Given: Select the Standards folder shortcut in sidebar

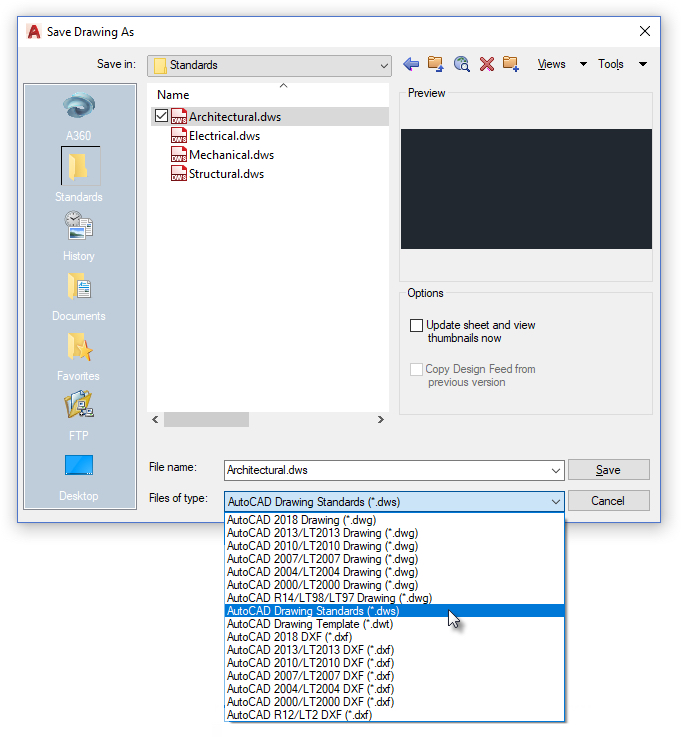Looking at the screenshot, I should point(78,175).
